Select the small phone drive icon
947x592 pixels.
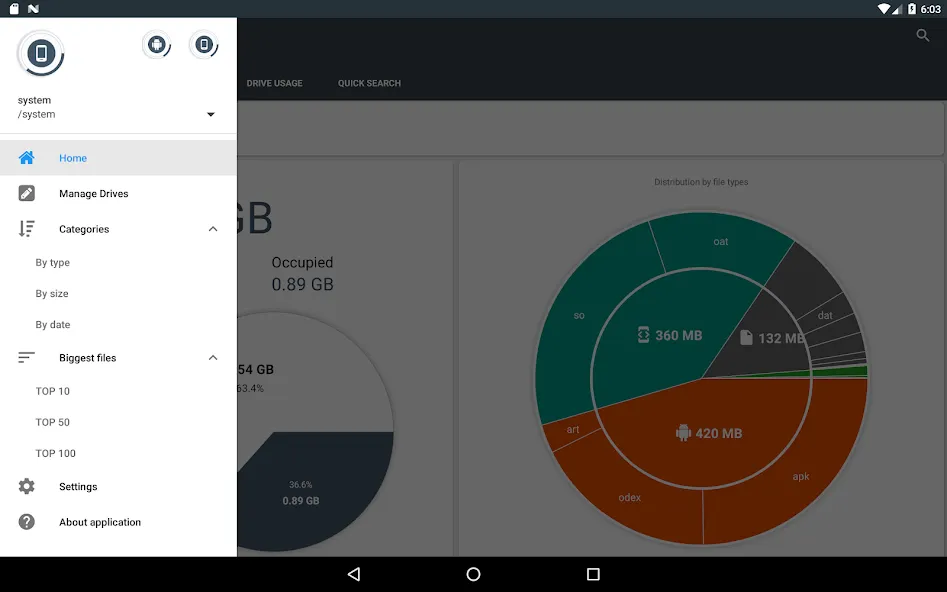[x=204, y=45]
